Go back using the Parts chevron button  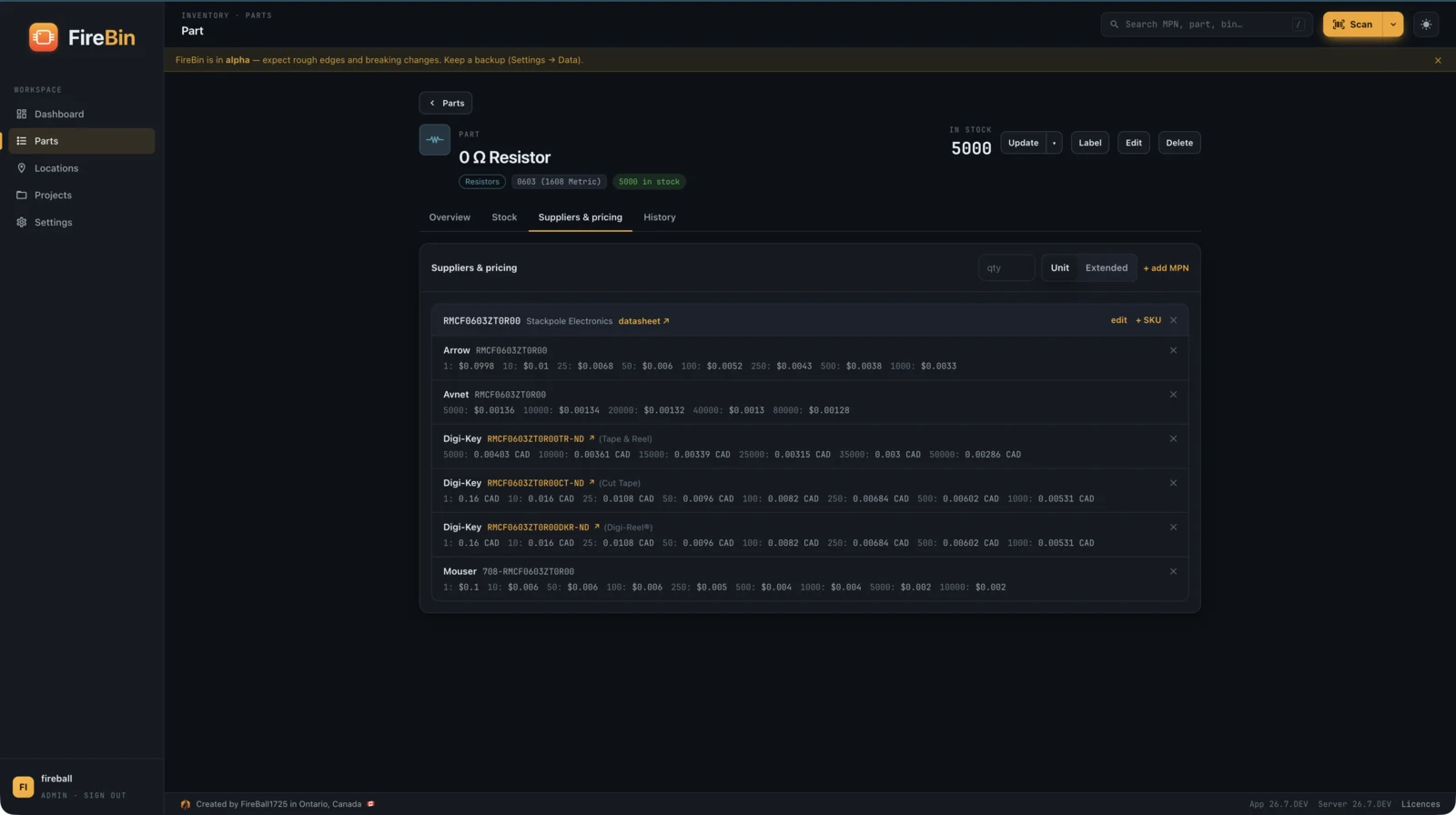click(x=446, y=103)
